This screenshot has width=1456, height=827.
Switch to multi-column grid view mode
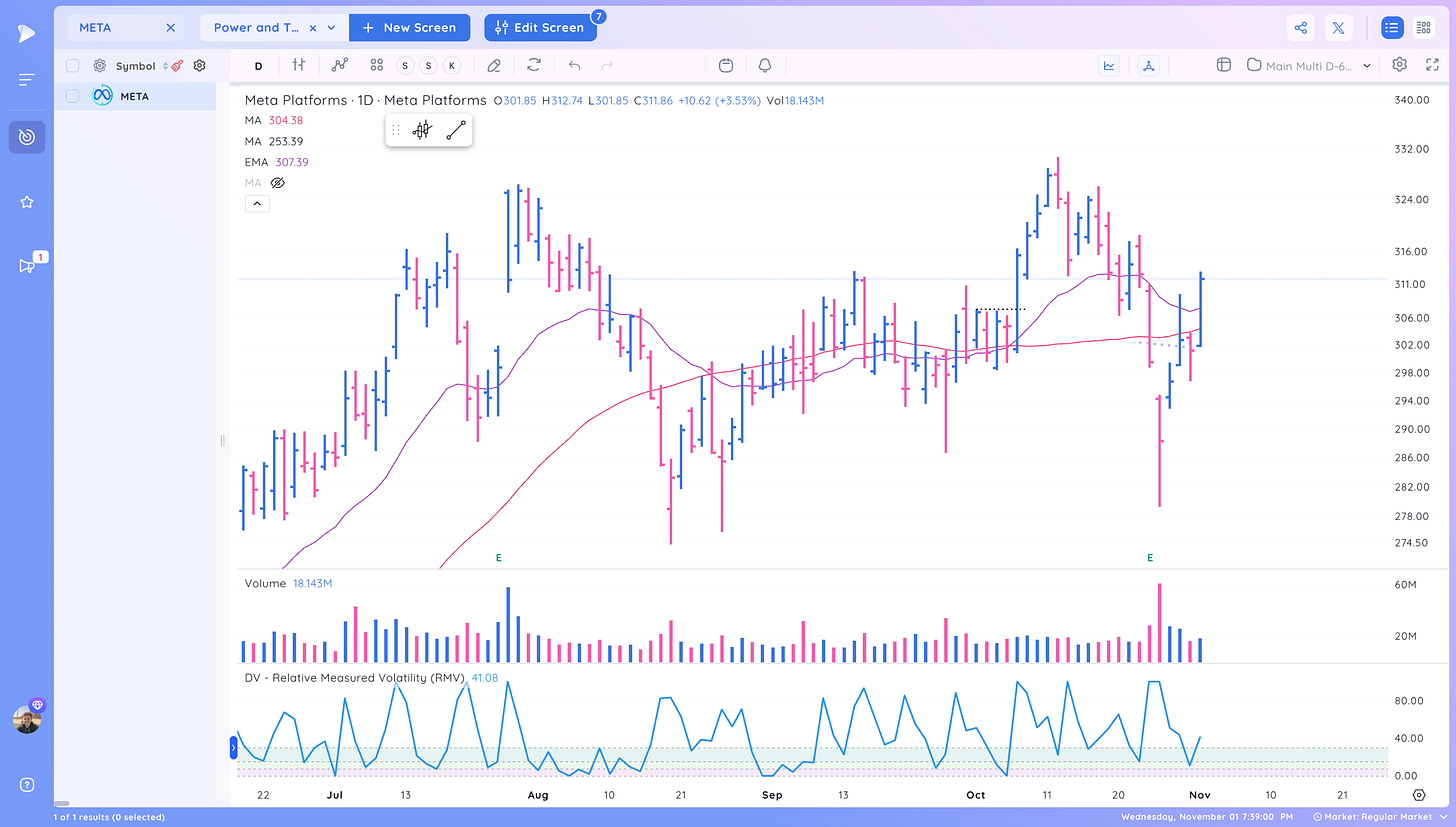[1423, 28]
